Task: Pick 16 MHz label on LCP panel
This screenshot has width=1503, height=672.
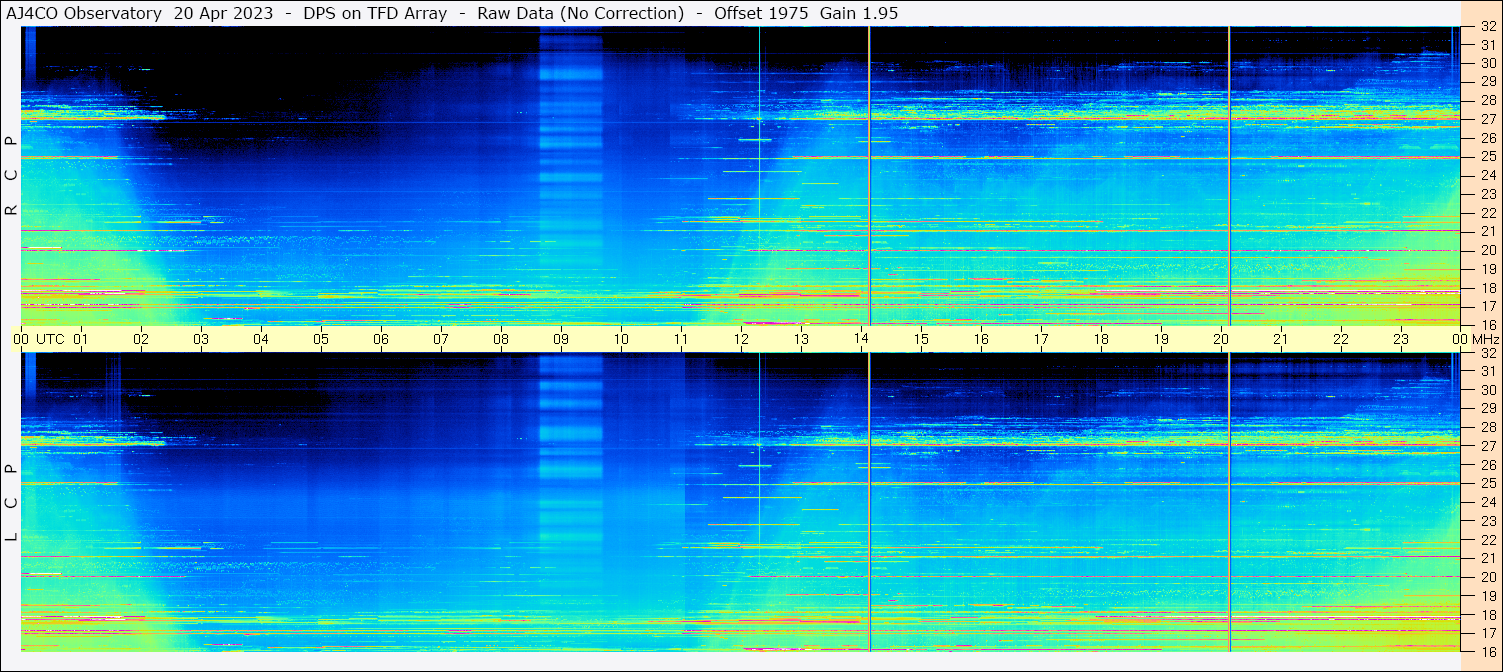Action: coord(1488,652)
